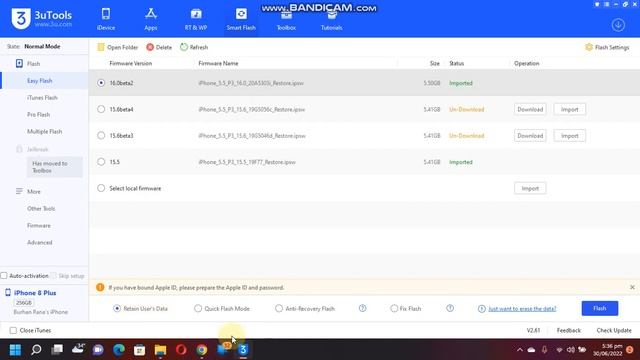Open Easy Flash in sidebar

tap(40, 80)
